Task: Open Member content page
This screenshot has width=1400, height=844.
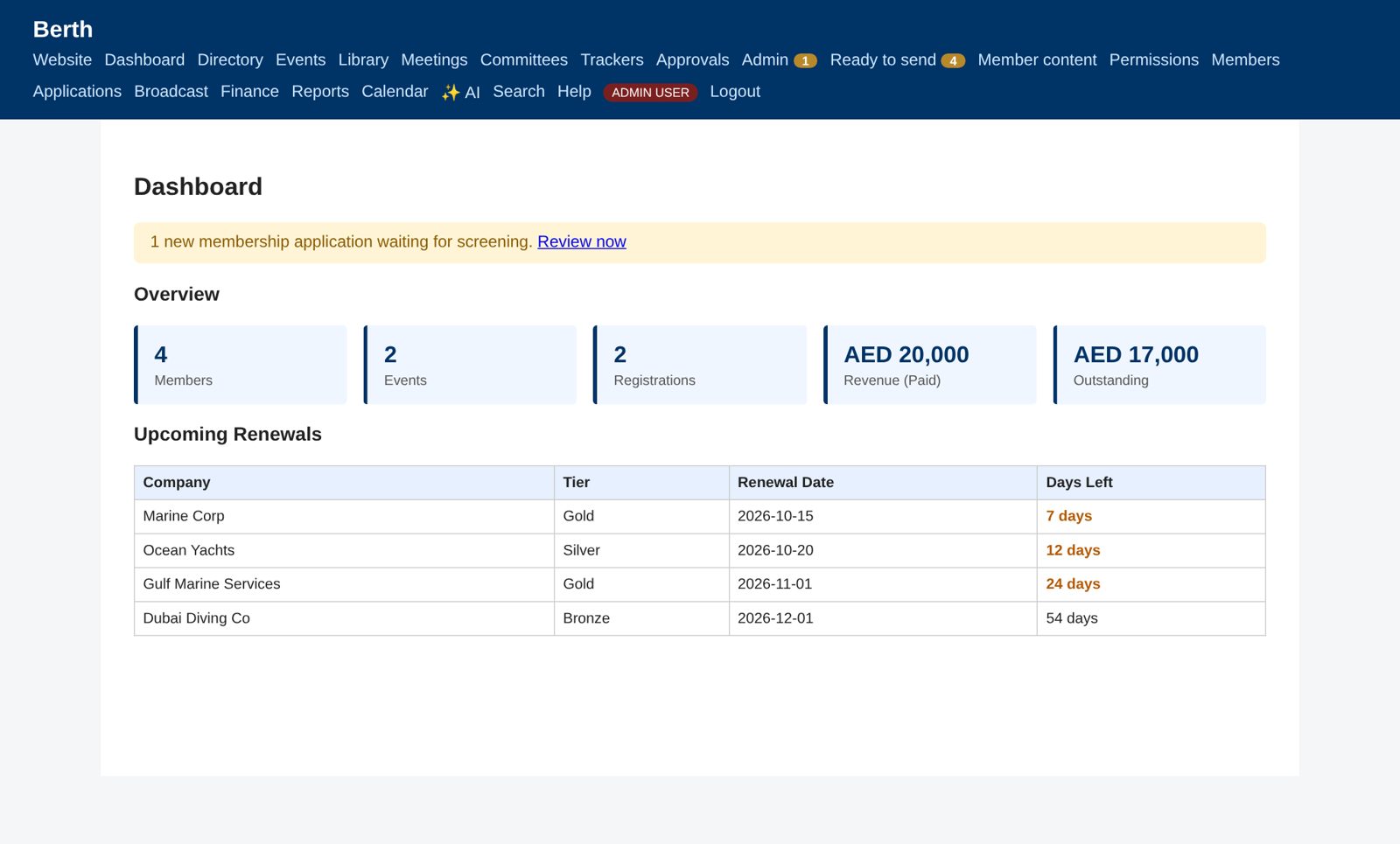Action: pos(1037,59)
